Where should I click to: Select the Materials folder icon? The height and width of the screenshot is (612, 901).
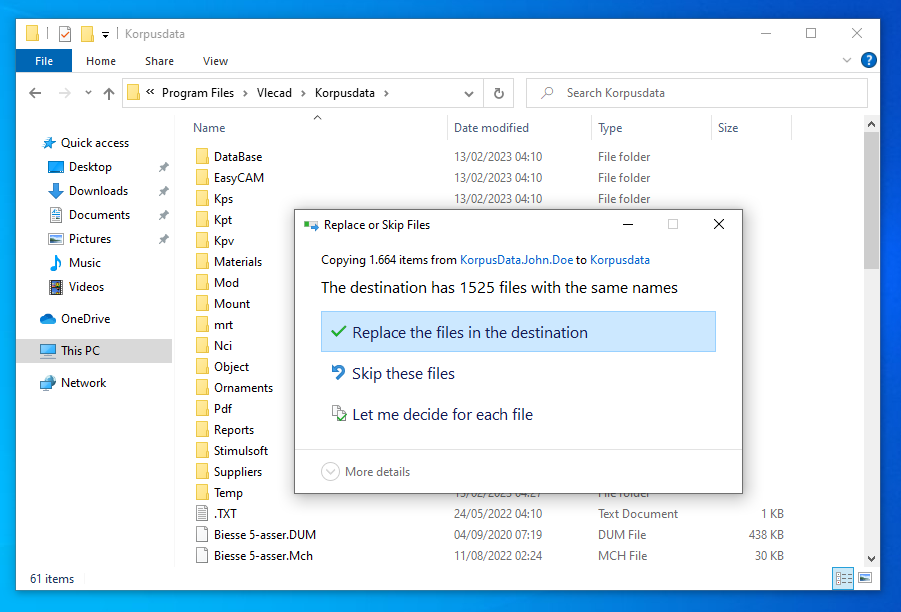(202, 261)
